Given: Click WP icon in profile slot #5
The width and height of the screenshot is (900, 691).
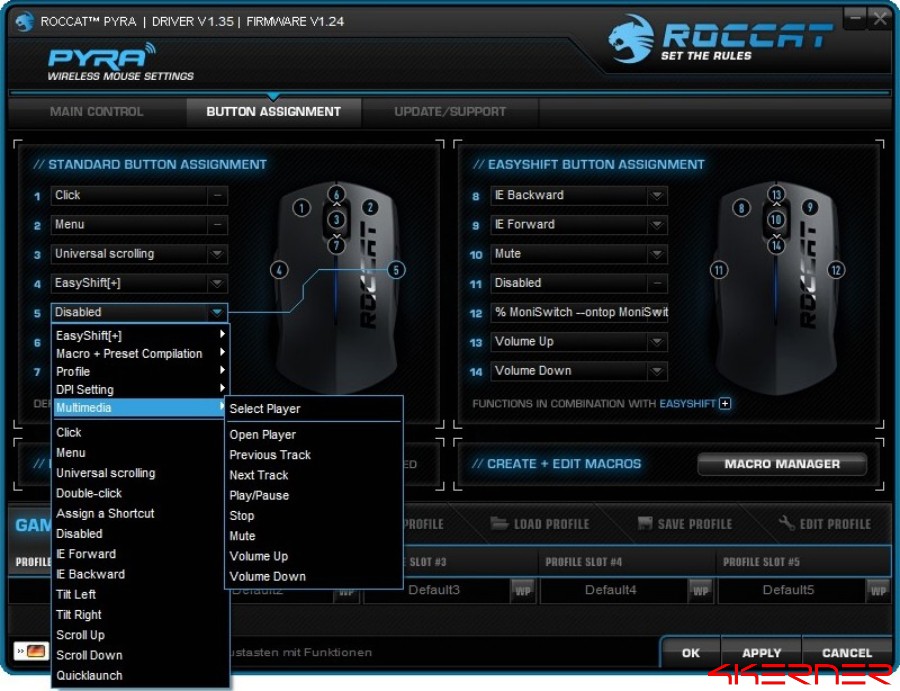Looking at the screenshot, I should [878, 591].
